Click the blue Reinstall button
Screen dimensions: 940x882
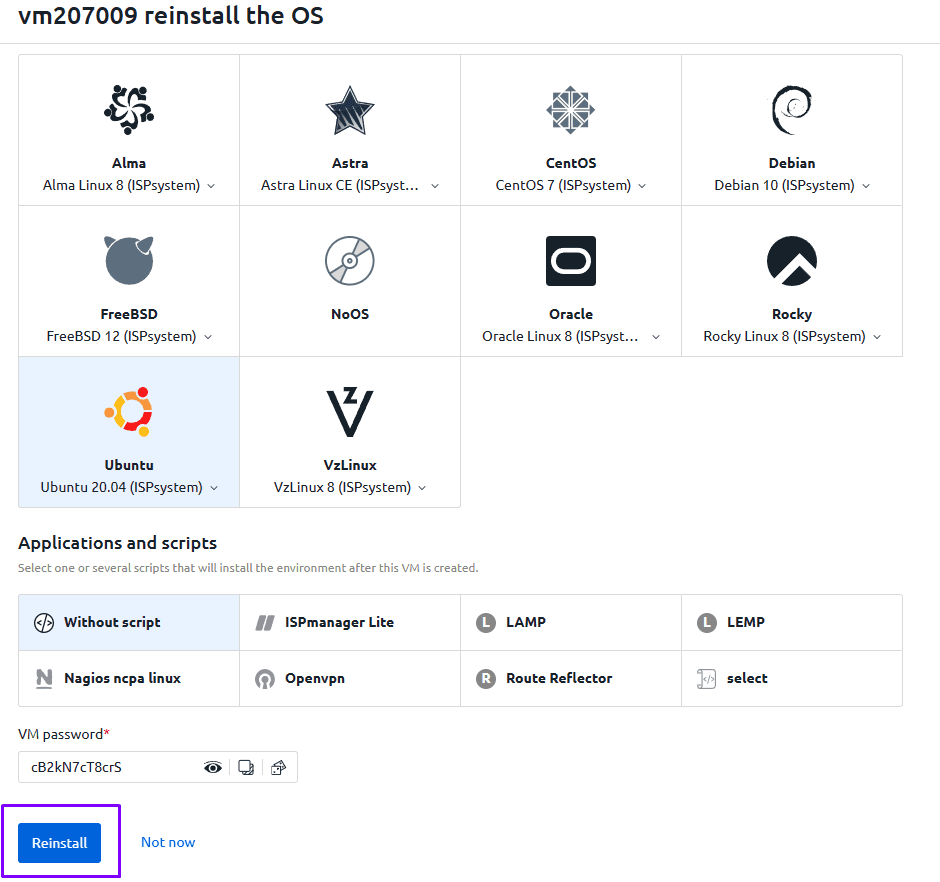click(60, 843)
